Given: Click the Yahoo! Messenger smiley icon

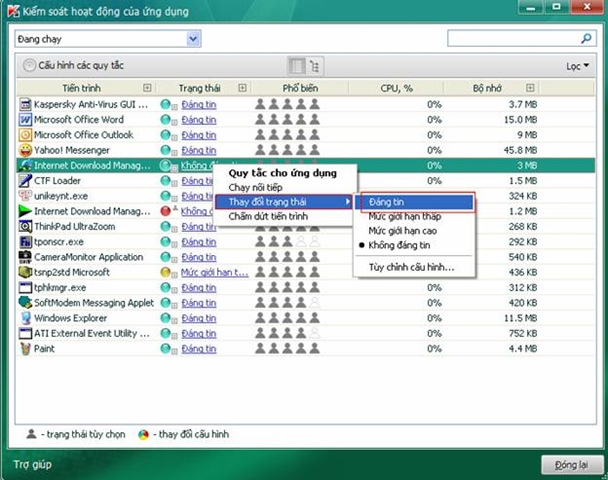Looking at the screenshot, I should 25,150.
